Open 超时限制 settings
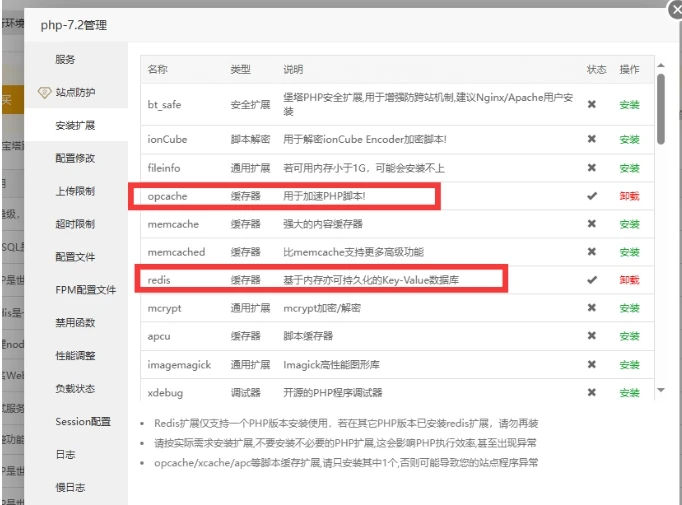 click(75, 224)
